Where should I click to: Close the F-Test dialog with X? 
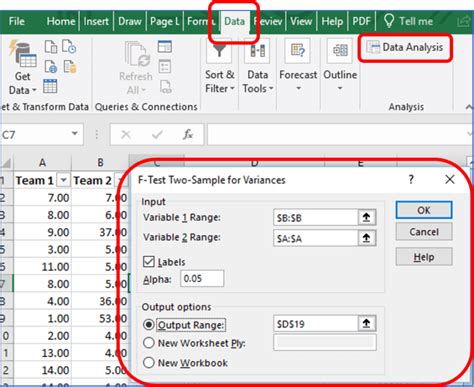[450, 179]
